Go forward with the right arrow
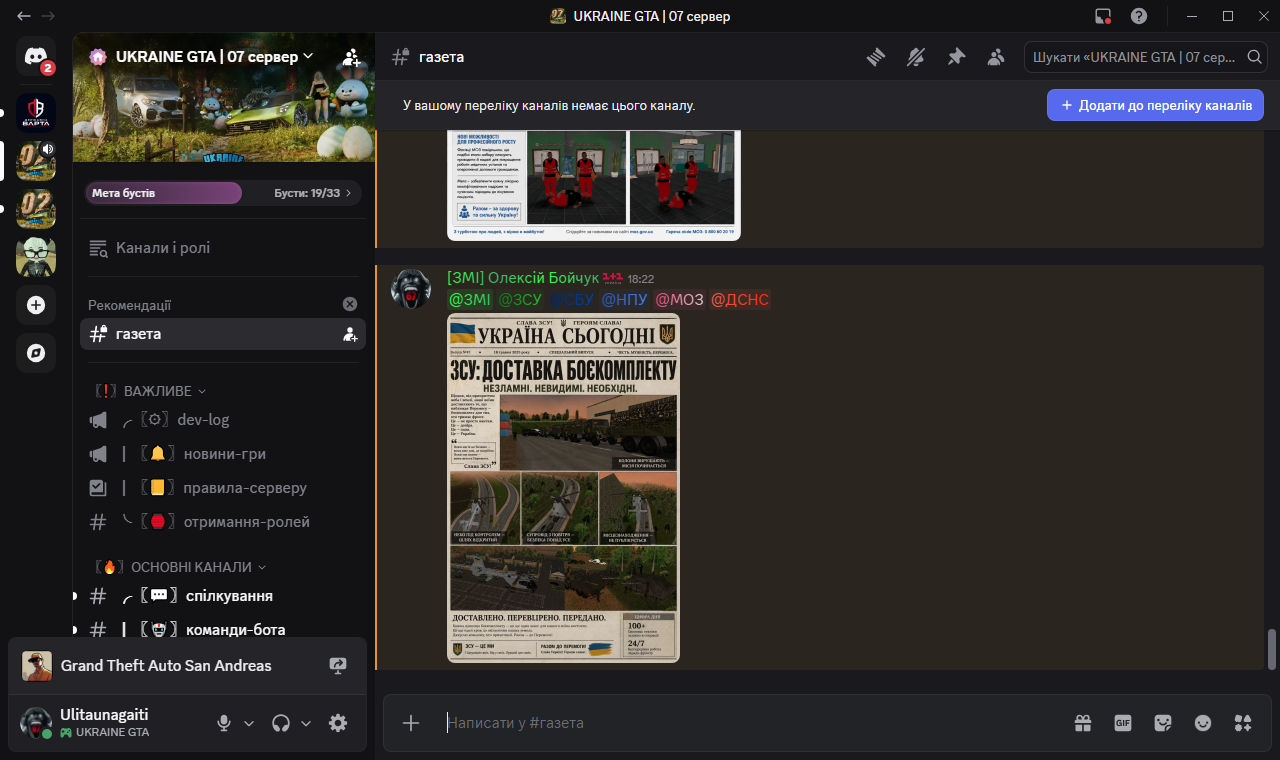This screenshot has height=760, width=1280. tap(48, 16)
